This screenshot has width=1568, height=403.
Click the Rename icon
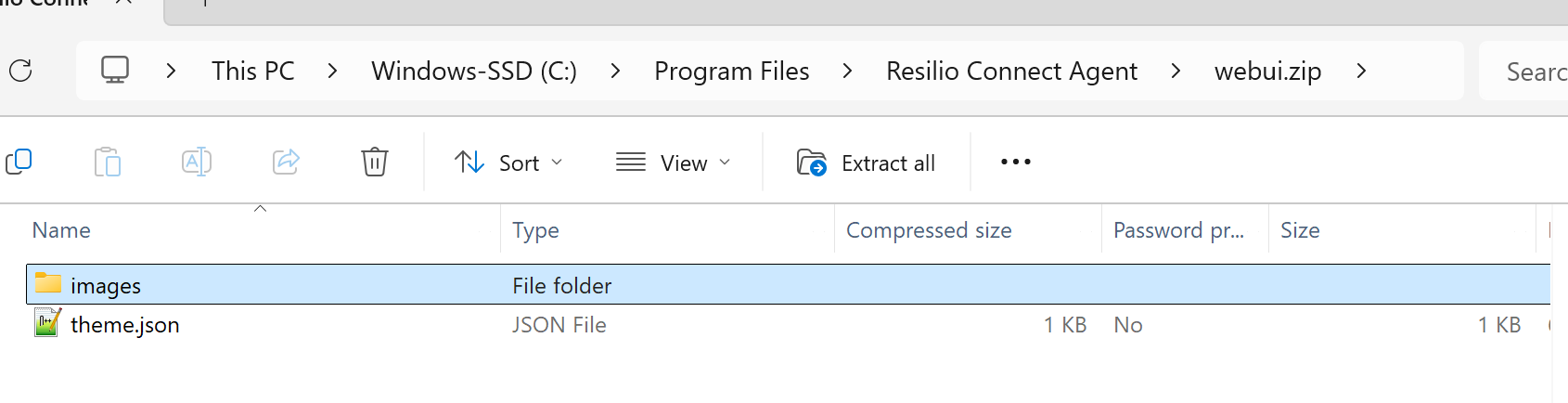coord(197,162)
